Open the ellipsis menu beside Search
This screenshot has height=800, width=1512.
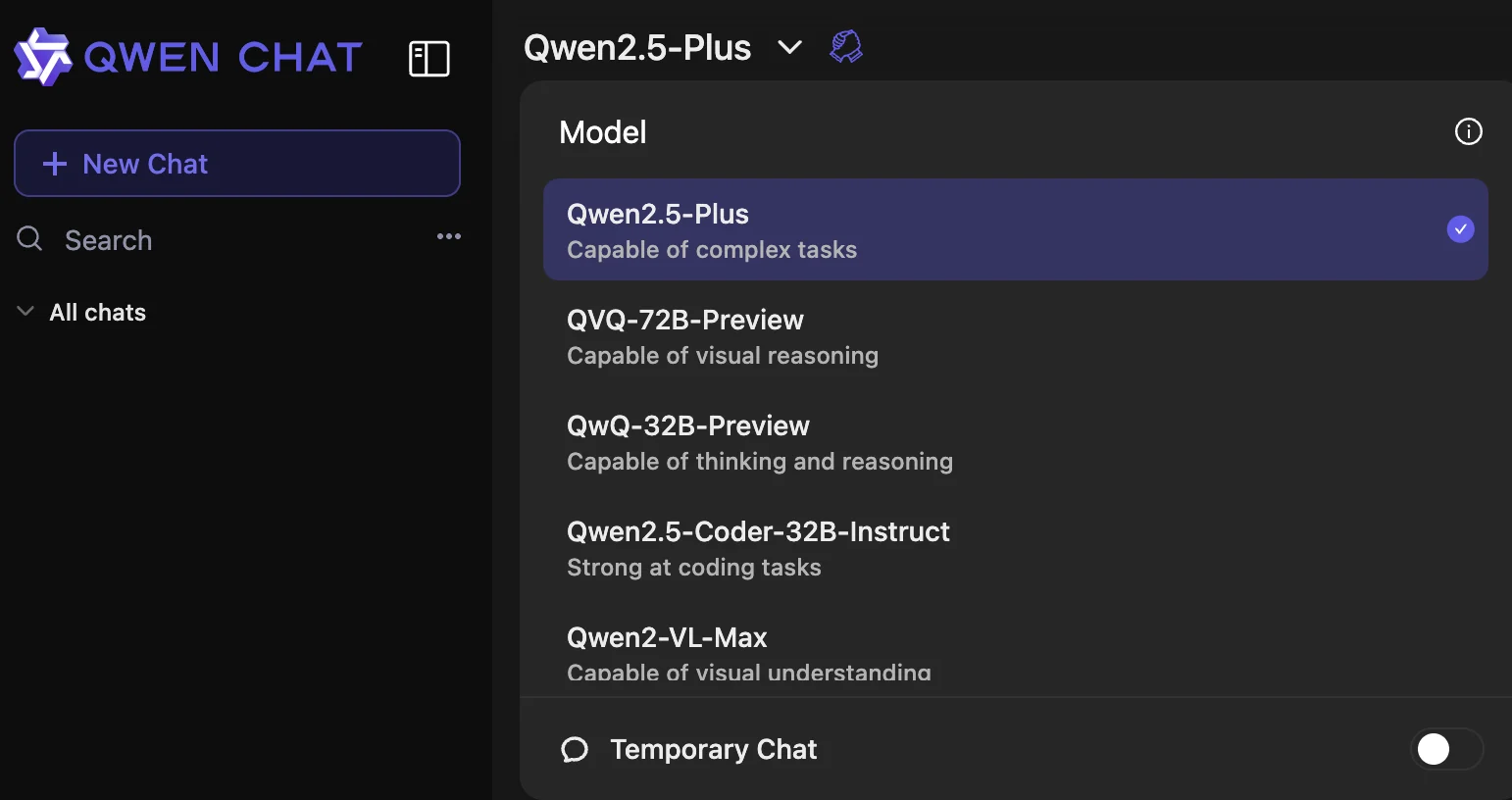[448, 236]
